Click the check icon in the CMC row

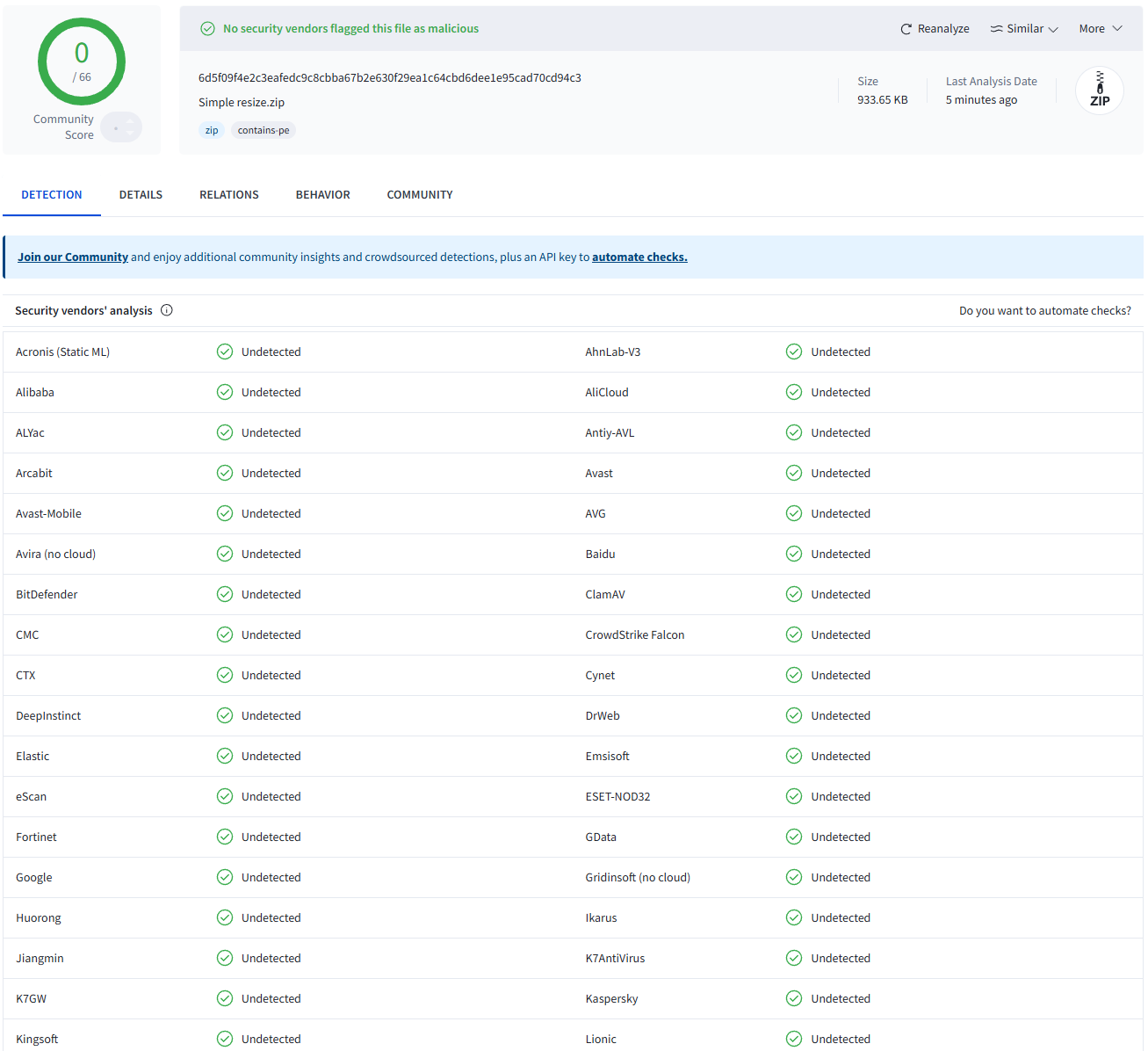tap(225, 634)
